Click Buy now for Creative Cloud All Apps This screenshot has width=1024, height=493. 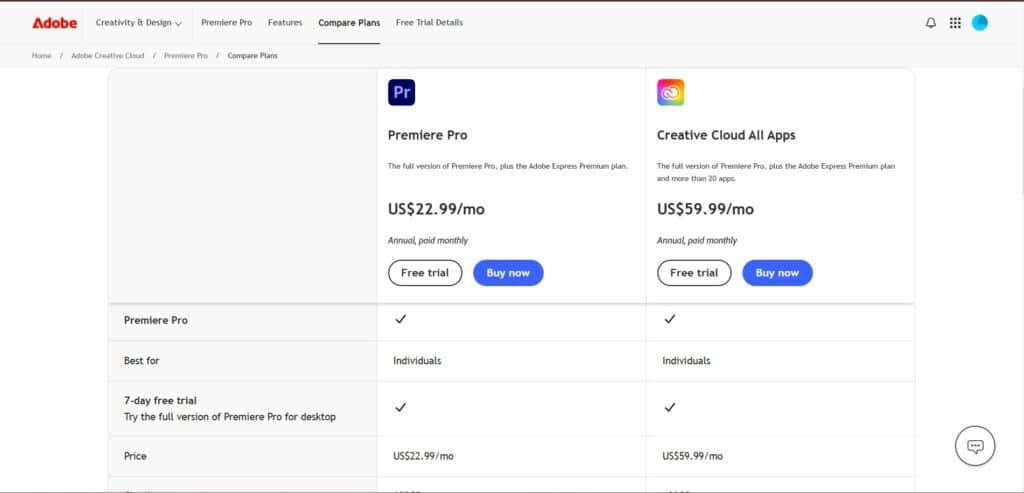point(777,273)
